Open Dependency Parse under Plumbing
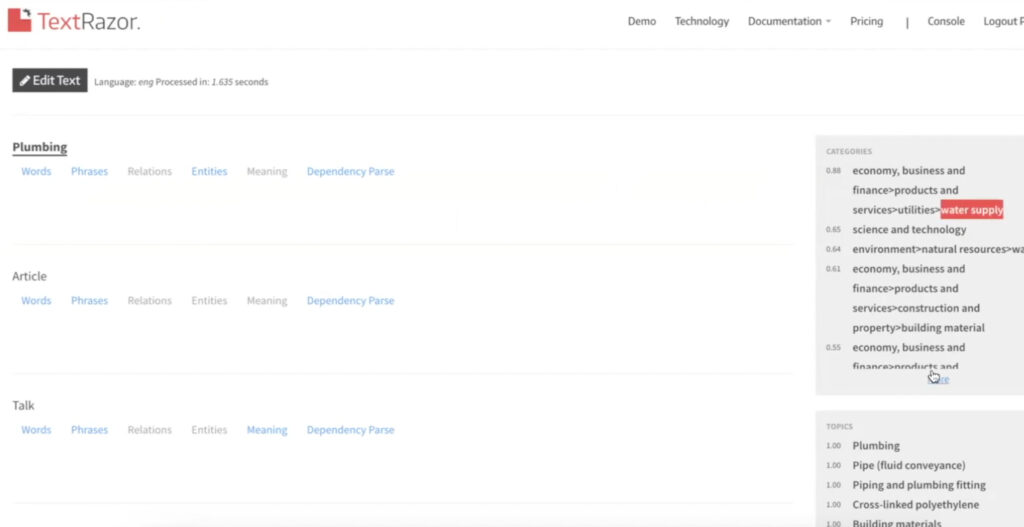Viewport: 1024px width, 527px height. coord(350,171)
